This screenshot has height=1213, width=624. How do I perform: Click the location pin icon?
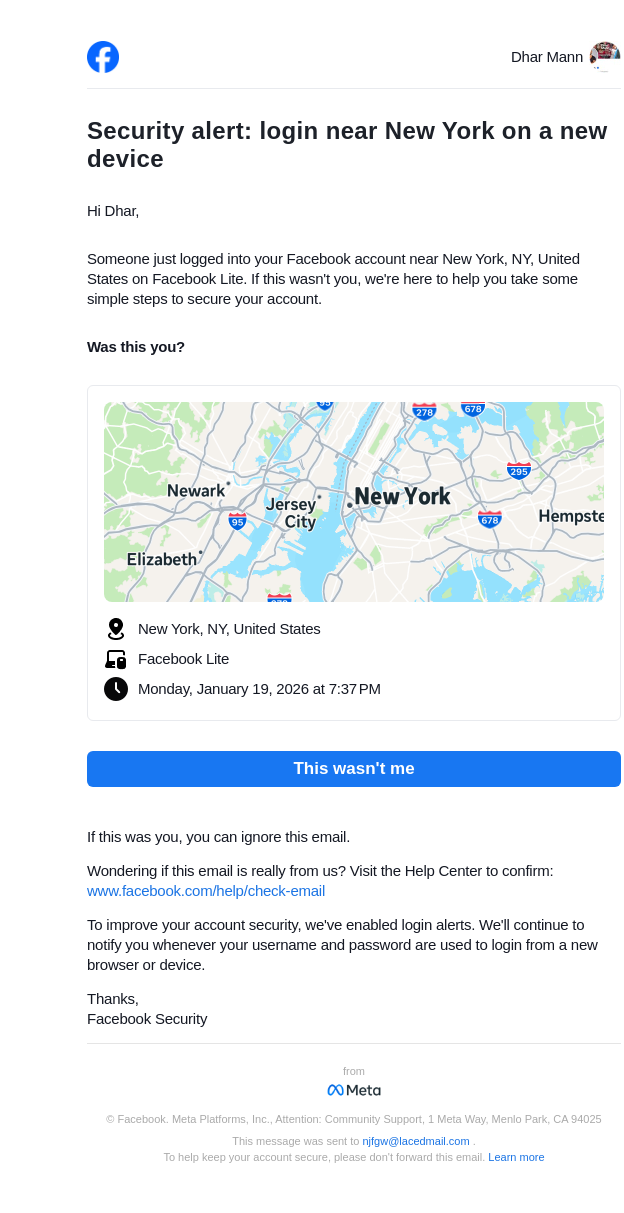pos(116,629)
